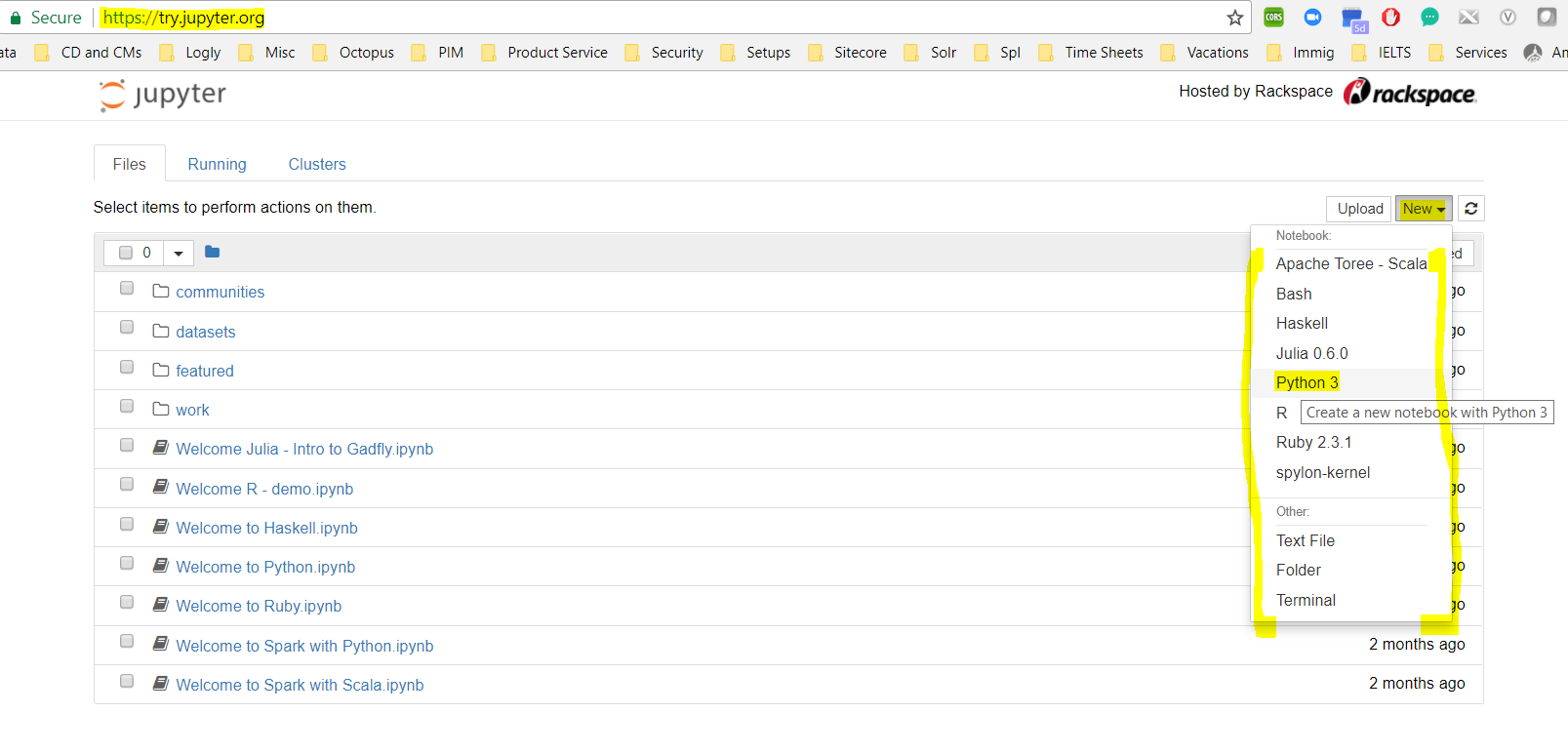Open Welcome to Spark with Python.ipynb

pos(304,646)
